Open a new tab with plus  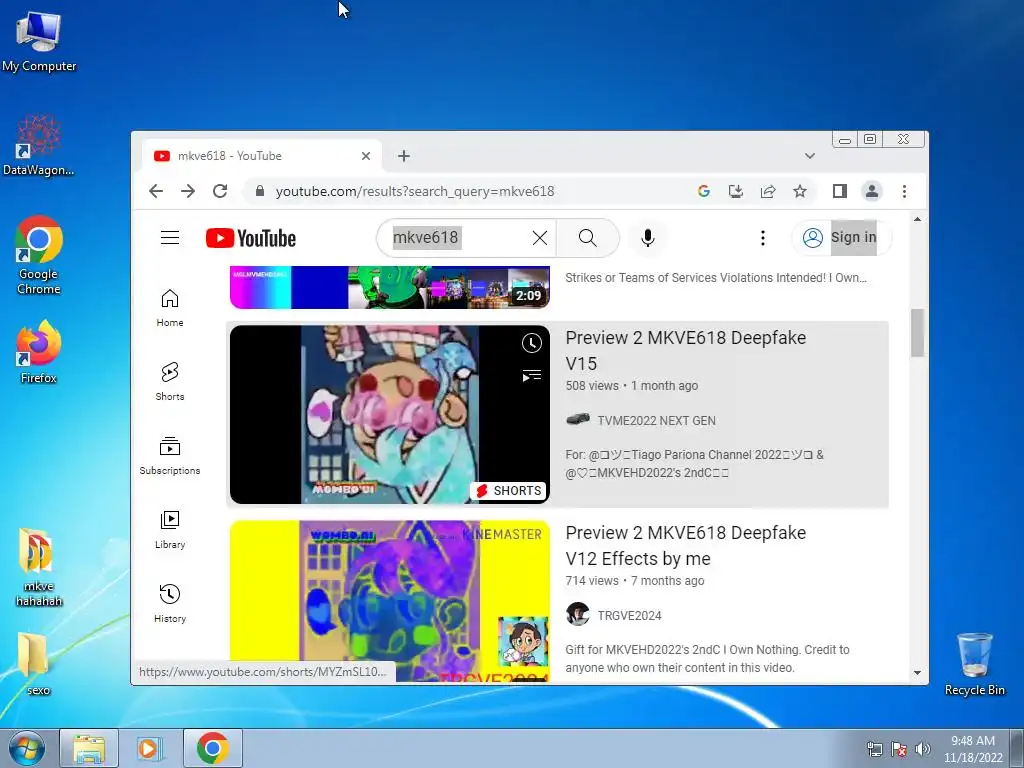click(404, 155)
